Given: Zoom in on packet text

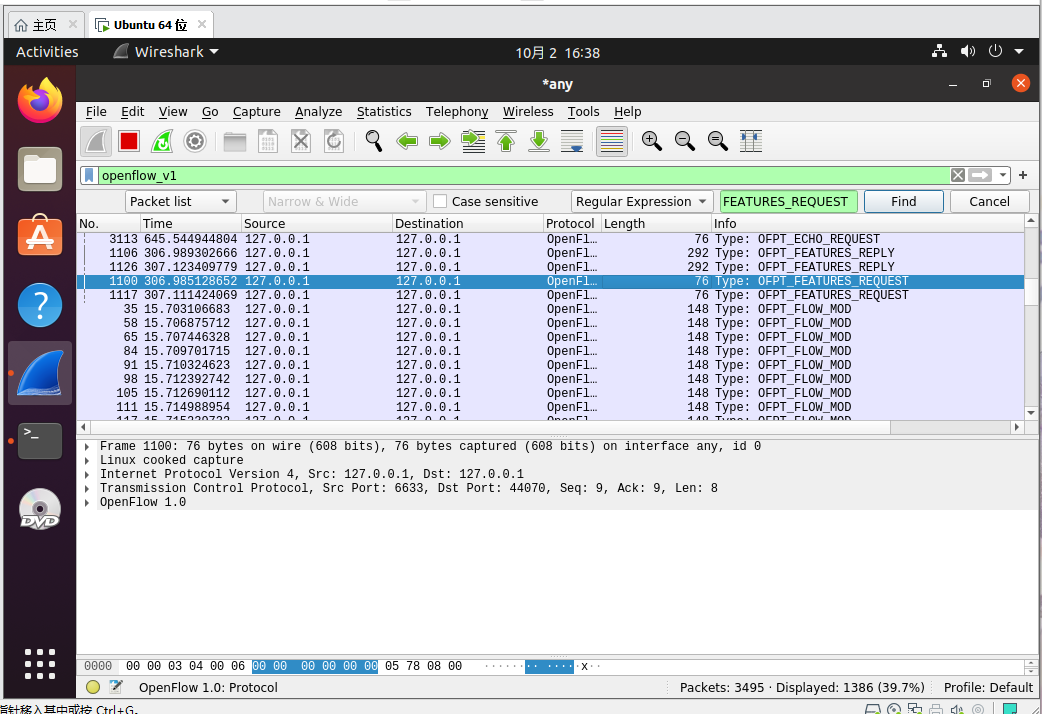Looking at the screenshot, I should (x=651, y=141).
